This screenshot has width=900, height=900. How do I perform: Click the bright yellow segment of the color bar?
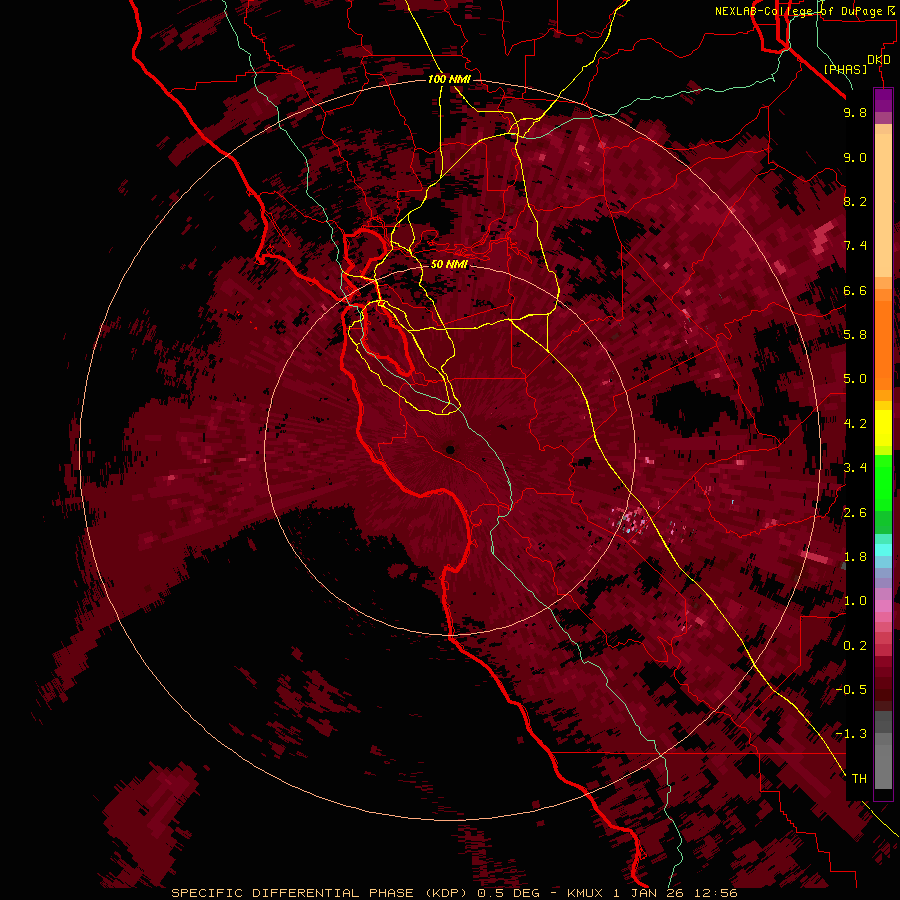[883, 428]
